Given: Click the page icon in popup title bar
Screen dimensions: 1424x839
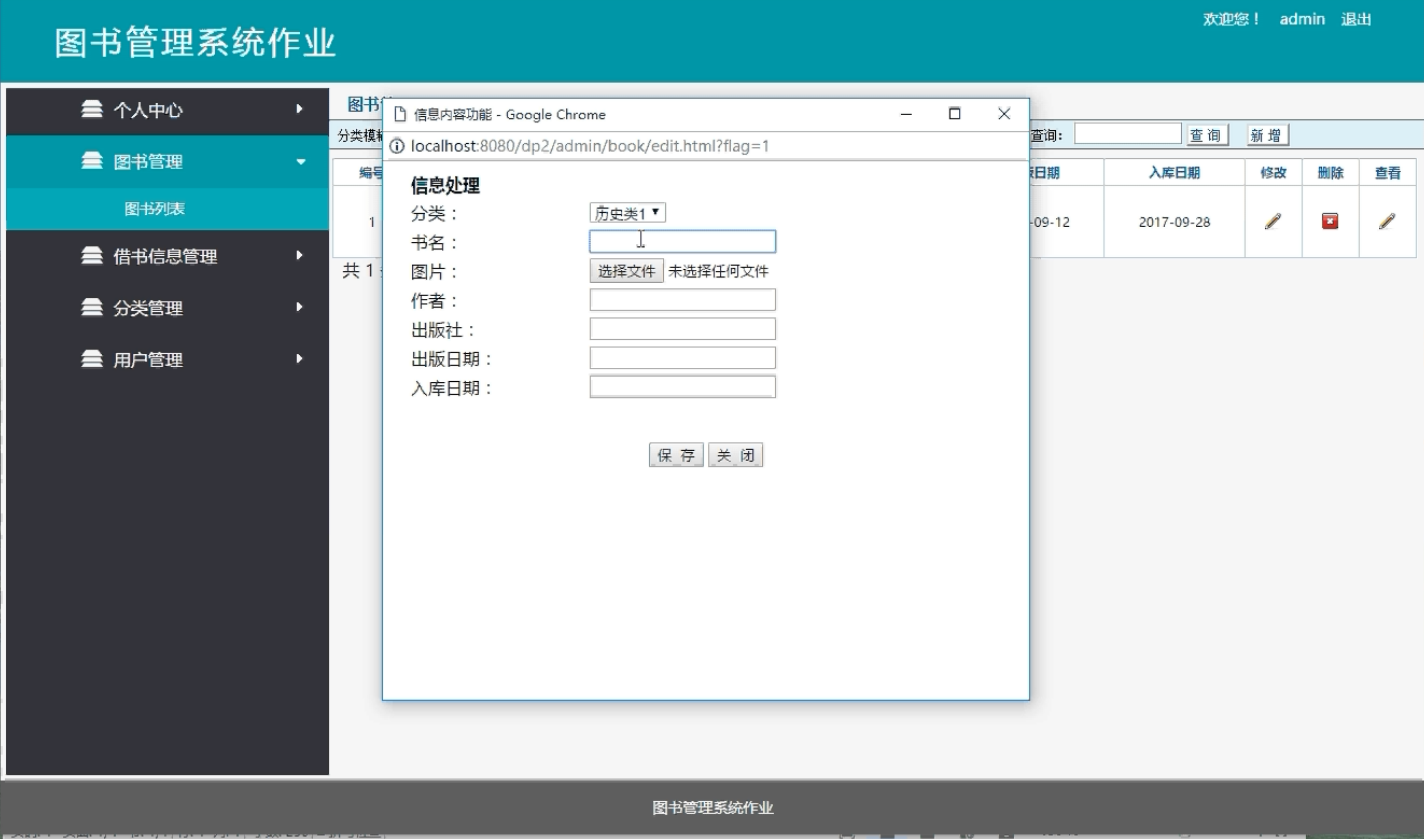Looking at the screenshot, I should click(399, 114).
